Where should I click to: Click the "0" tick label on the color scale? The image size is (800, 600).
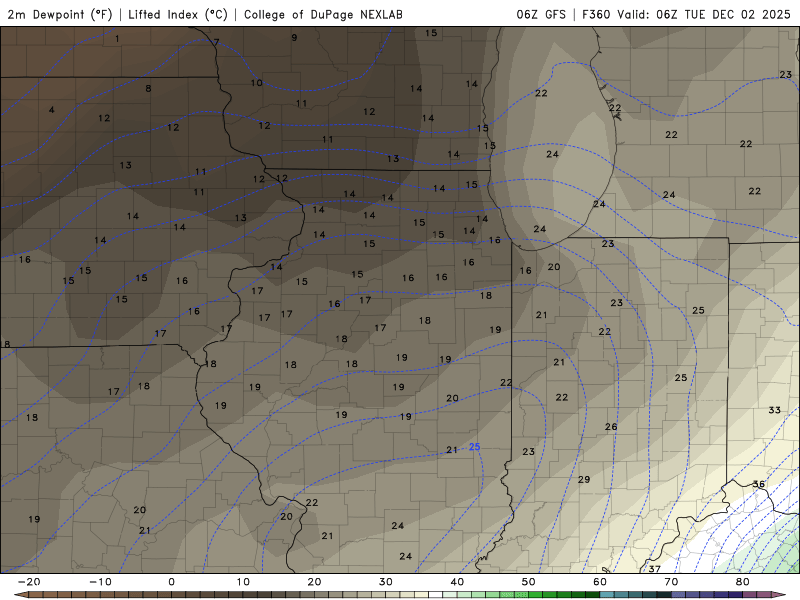point(171,582)
